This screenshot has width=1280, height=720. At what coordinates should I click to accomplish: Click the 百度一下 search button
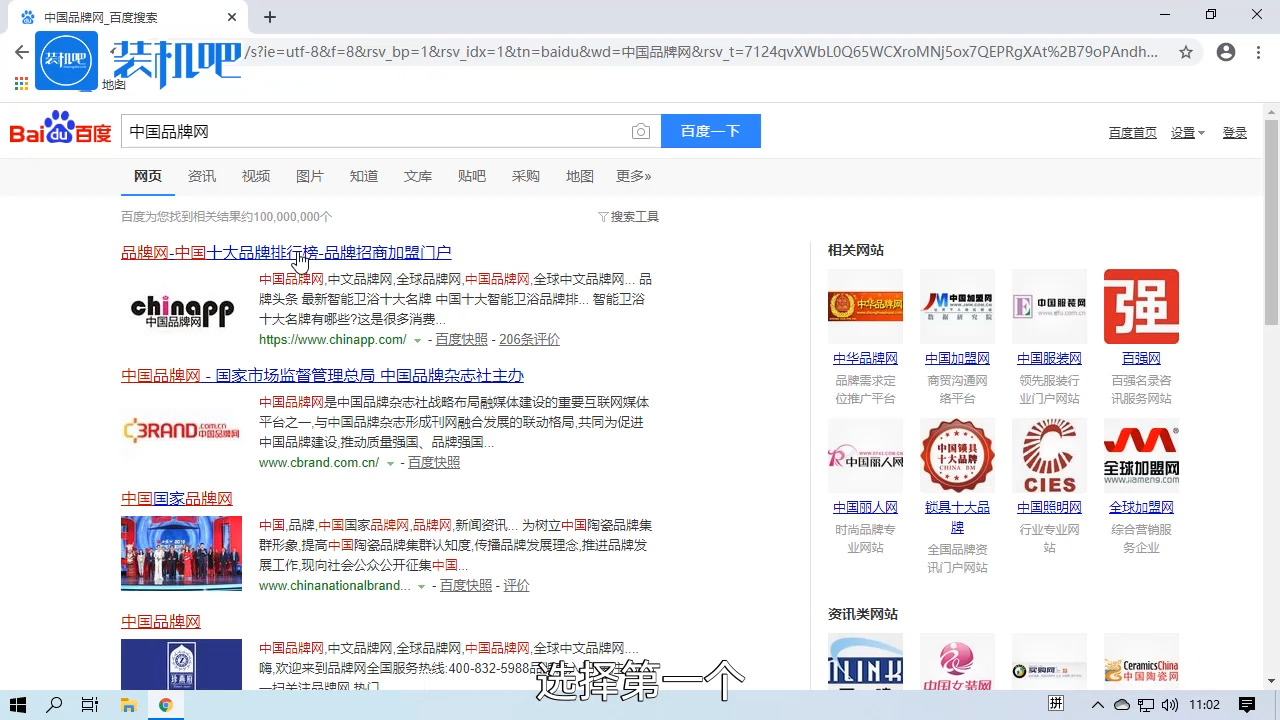(x=710, y=131)
